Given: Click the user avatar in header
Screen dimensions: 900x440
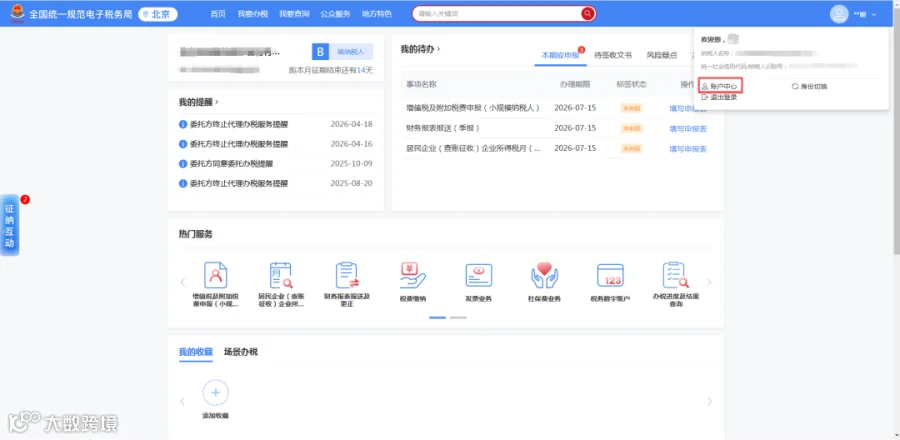Looking at the screenshot, I should tap(839, 14).
